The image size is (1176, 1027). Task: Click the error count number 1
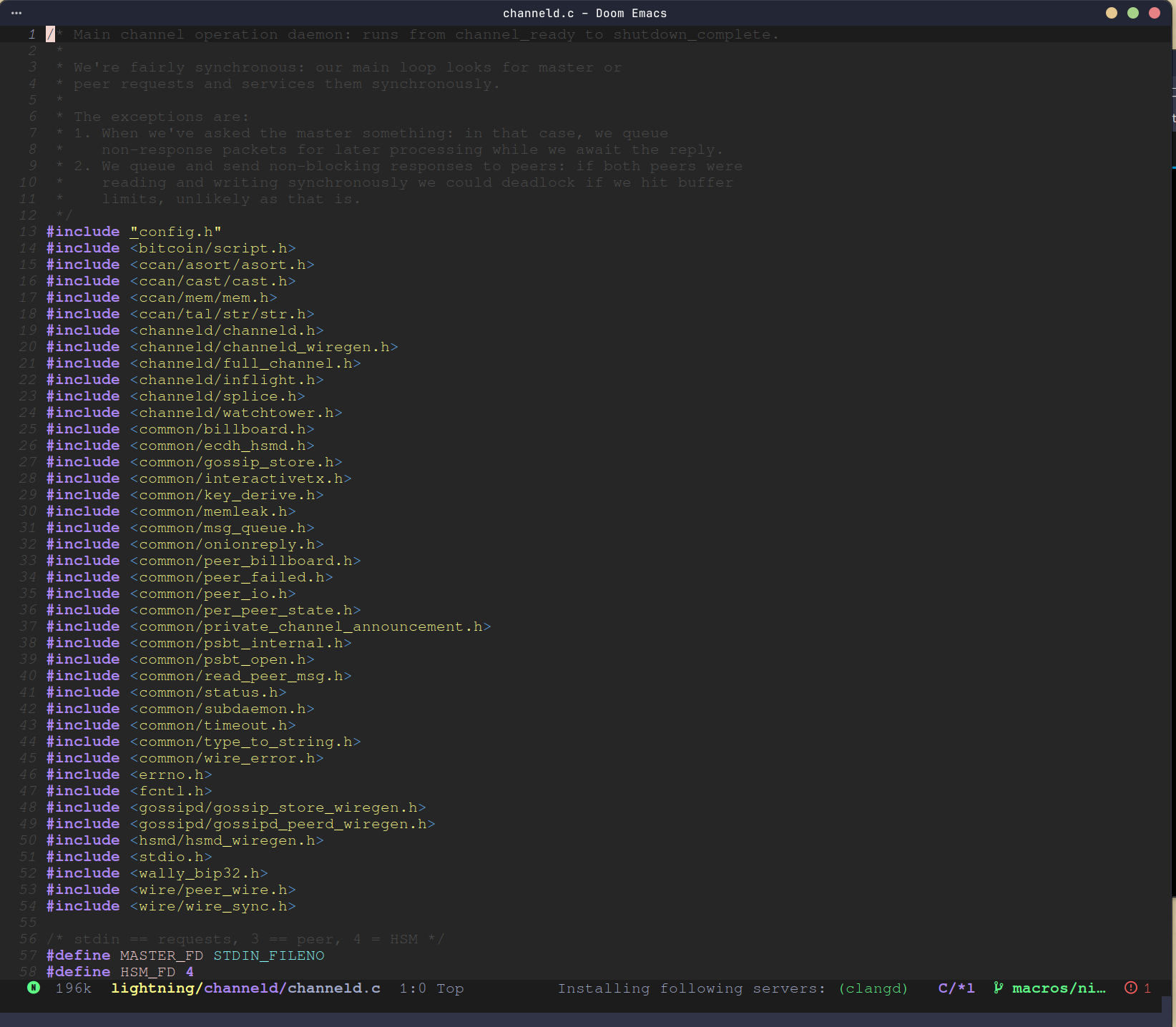click(x=1147, y=988)
